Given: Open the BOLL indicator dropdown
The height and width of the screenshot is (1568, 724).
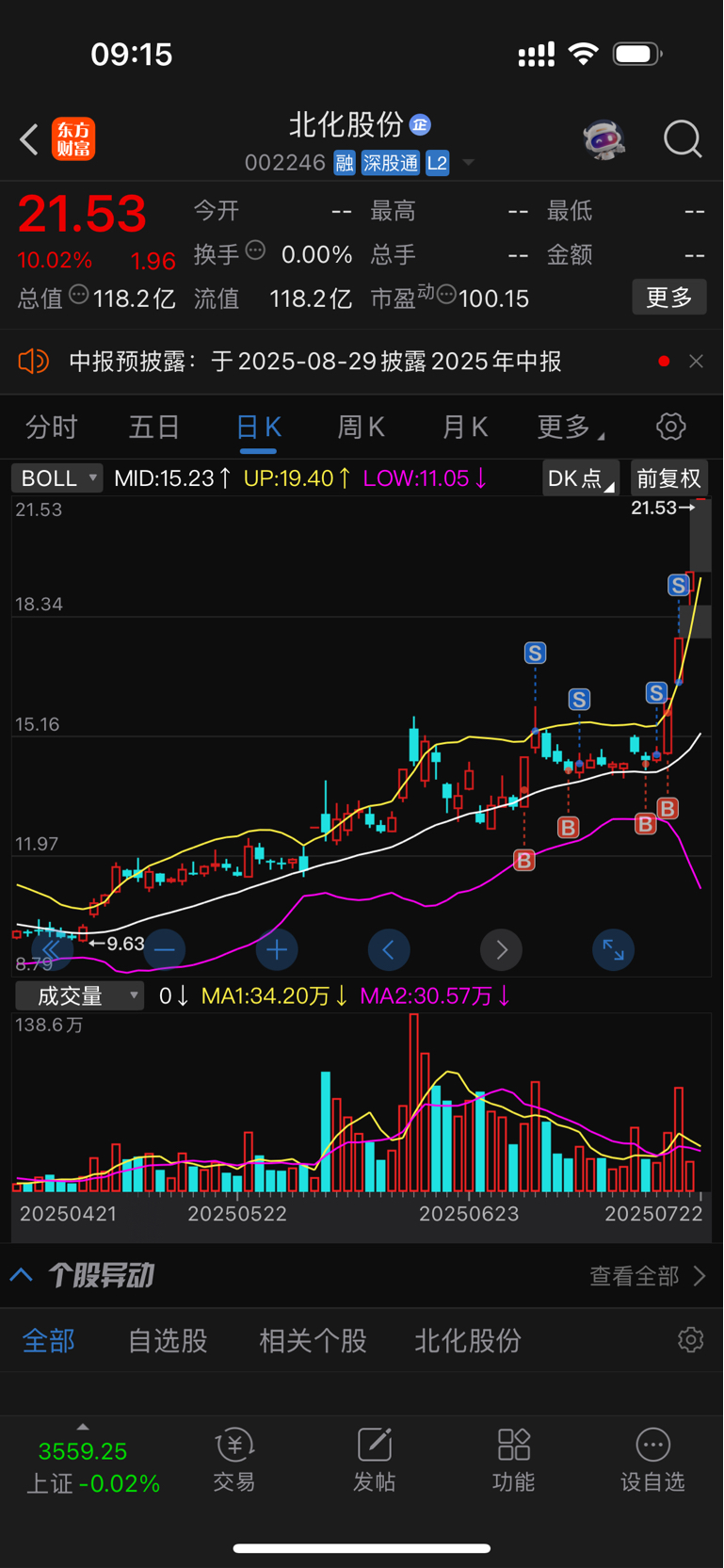Looking at the screenshot, I should [57, 478].
